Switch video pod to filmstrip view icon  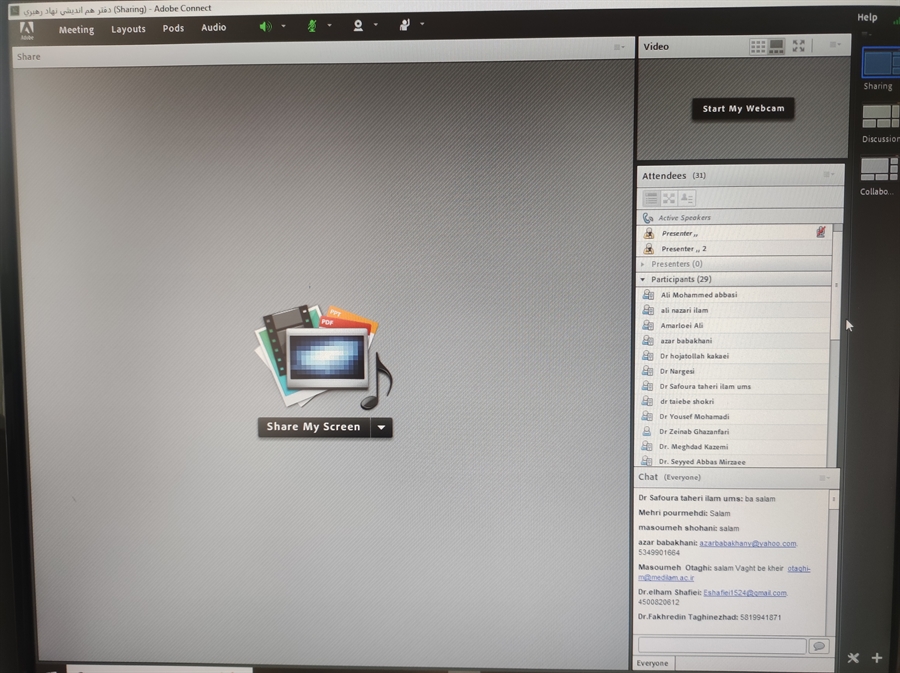[x=777, y=46]
